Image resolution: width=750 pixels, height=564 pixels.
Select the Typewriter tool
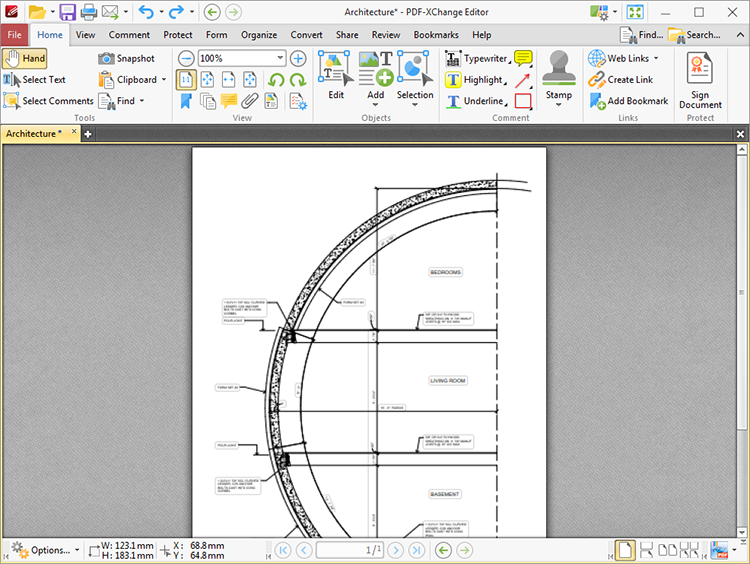477,58
